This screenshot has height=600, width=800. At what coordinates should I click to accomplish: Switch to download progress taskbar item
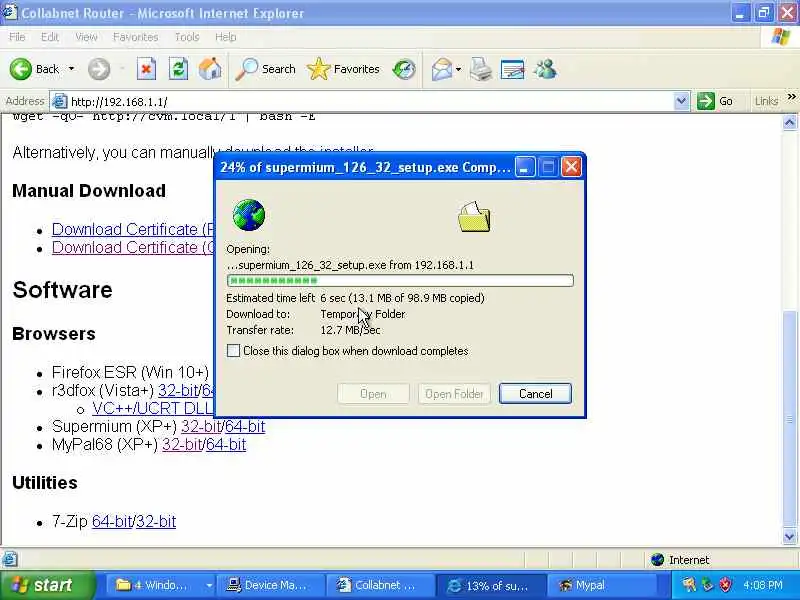pyautogui.click(x=491, y=585)
